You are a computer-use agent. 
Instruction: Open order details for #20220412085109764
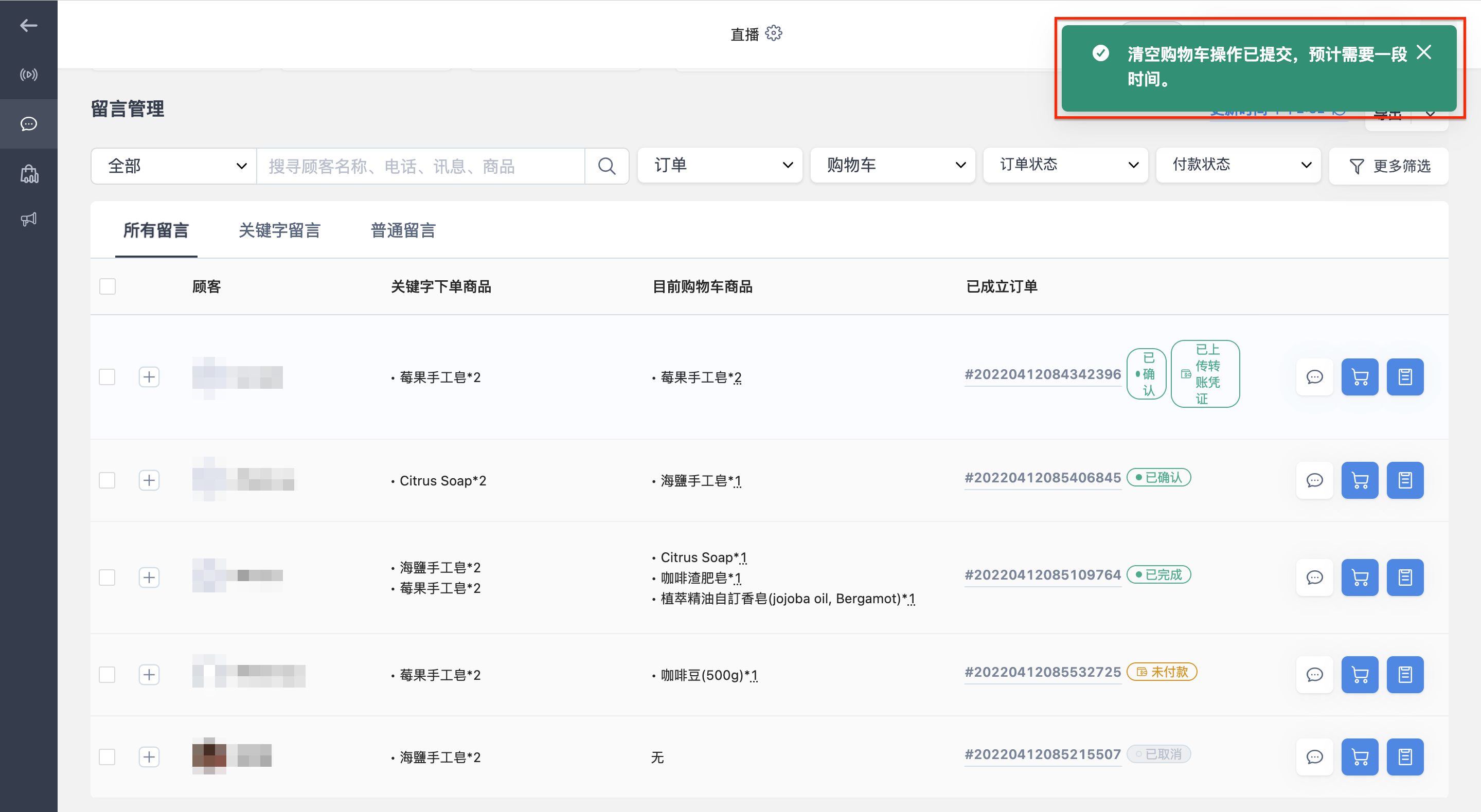[1405, 578]
